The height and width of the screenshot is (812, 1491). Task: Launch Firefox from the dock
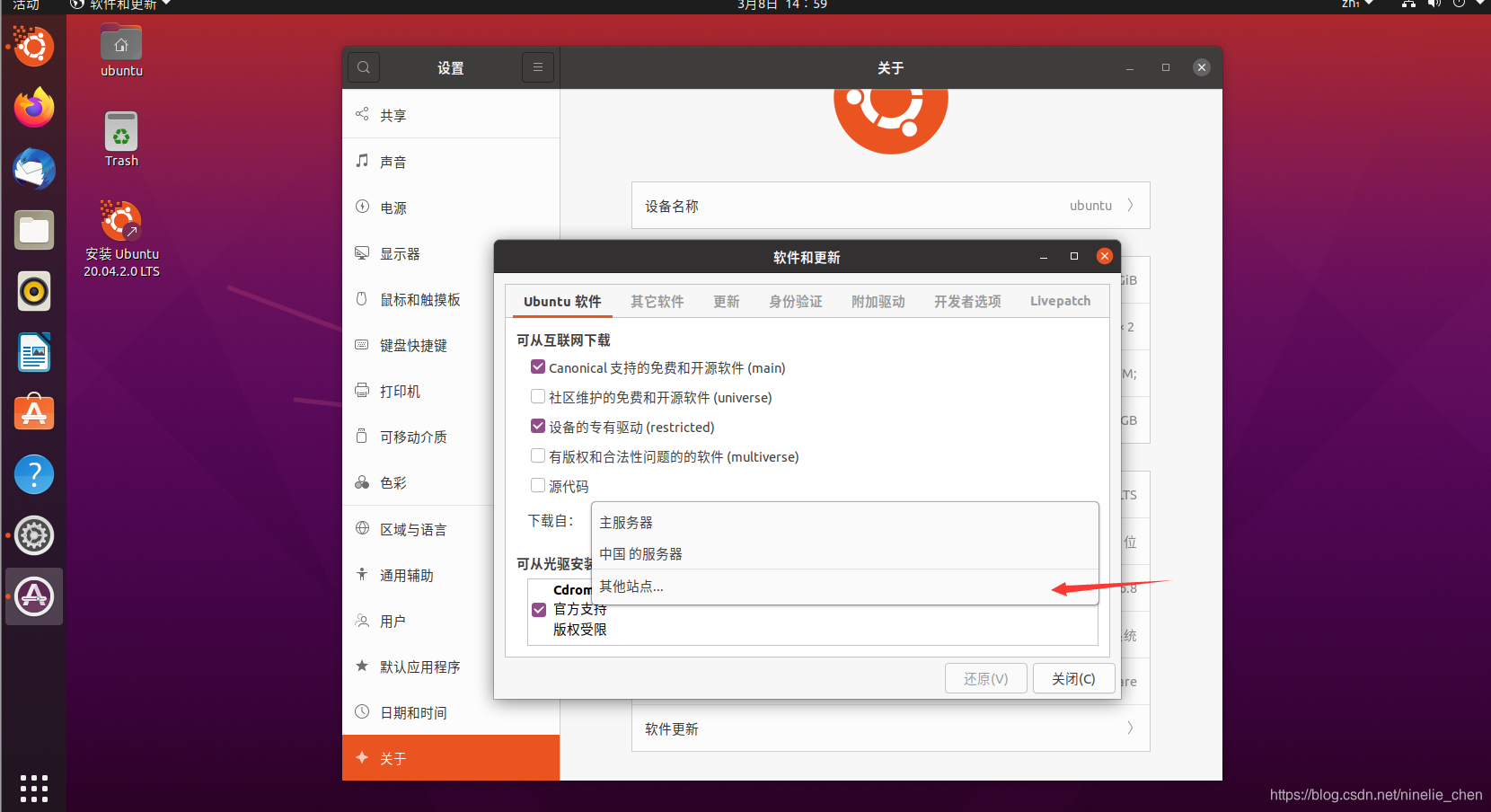(x=34, y=108)
